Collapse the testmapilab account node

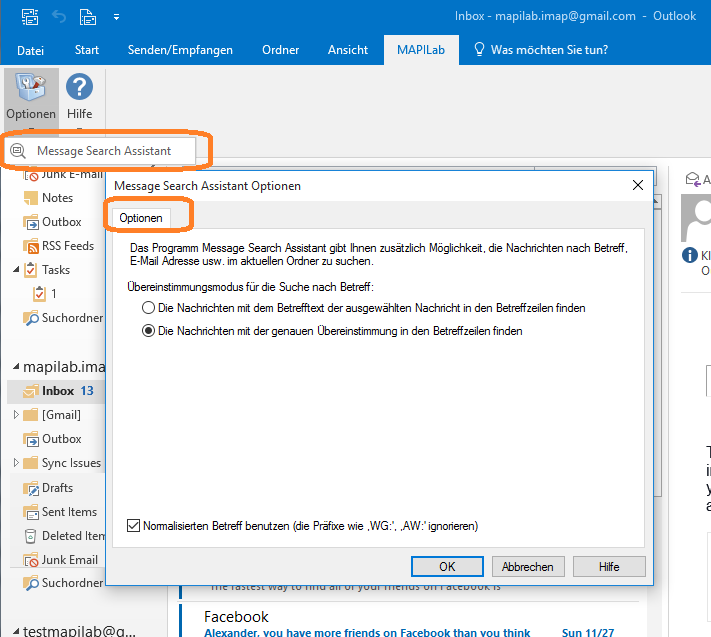pyautogui.click(x=16, y=631)
